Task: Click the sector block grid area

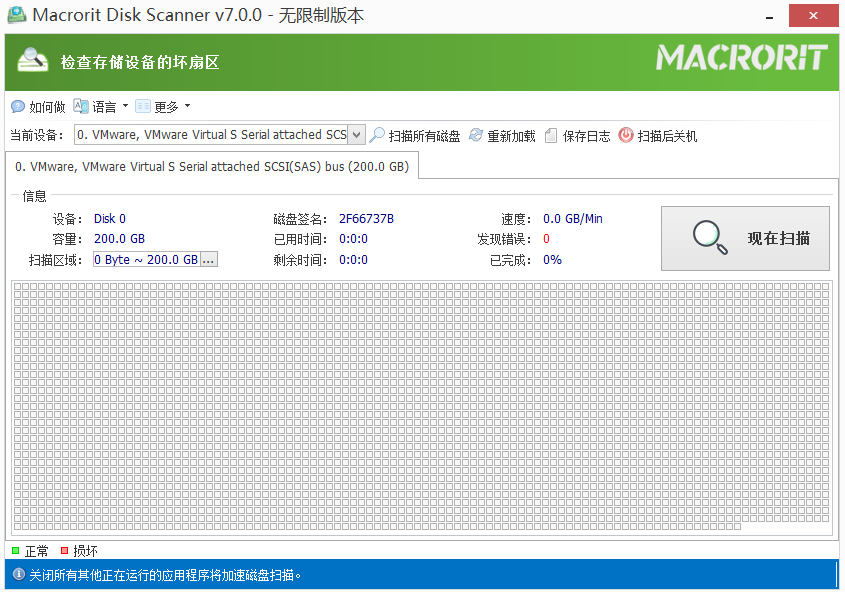Action: [421, 408]
